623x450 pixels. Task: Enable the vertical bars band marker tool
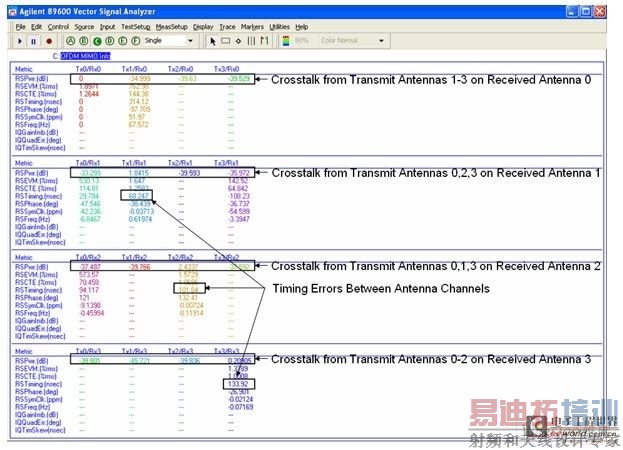pos(252,41)
